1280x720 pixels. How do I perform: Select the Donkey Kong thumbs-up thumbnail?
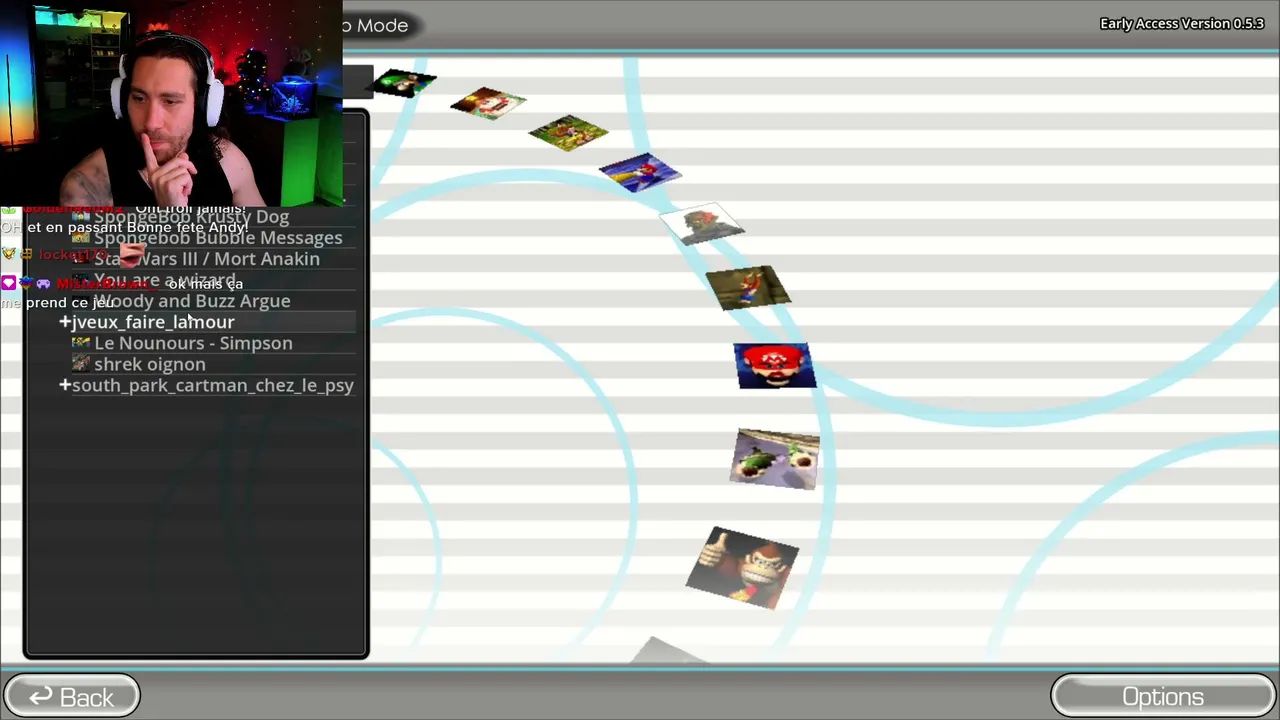pos(743,567)
